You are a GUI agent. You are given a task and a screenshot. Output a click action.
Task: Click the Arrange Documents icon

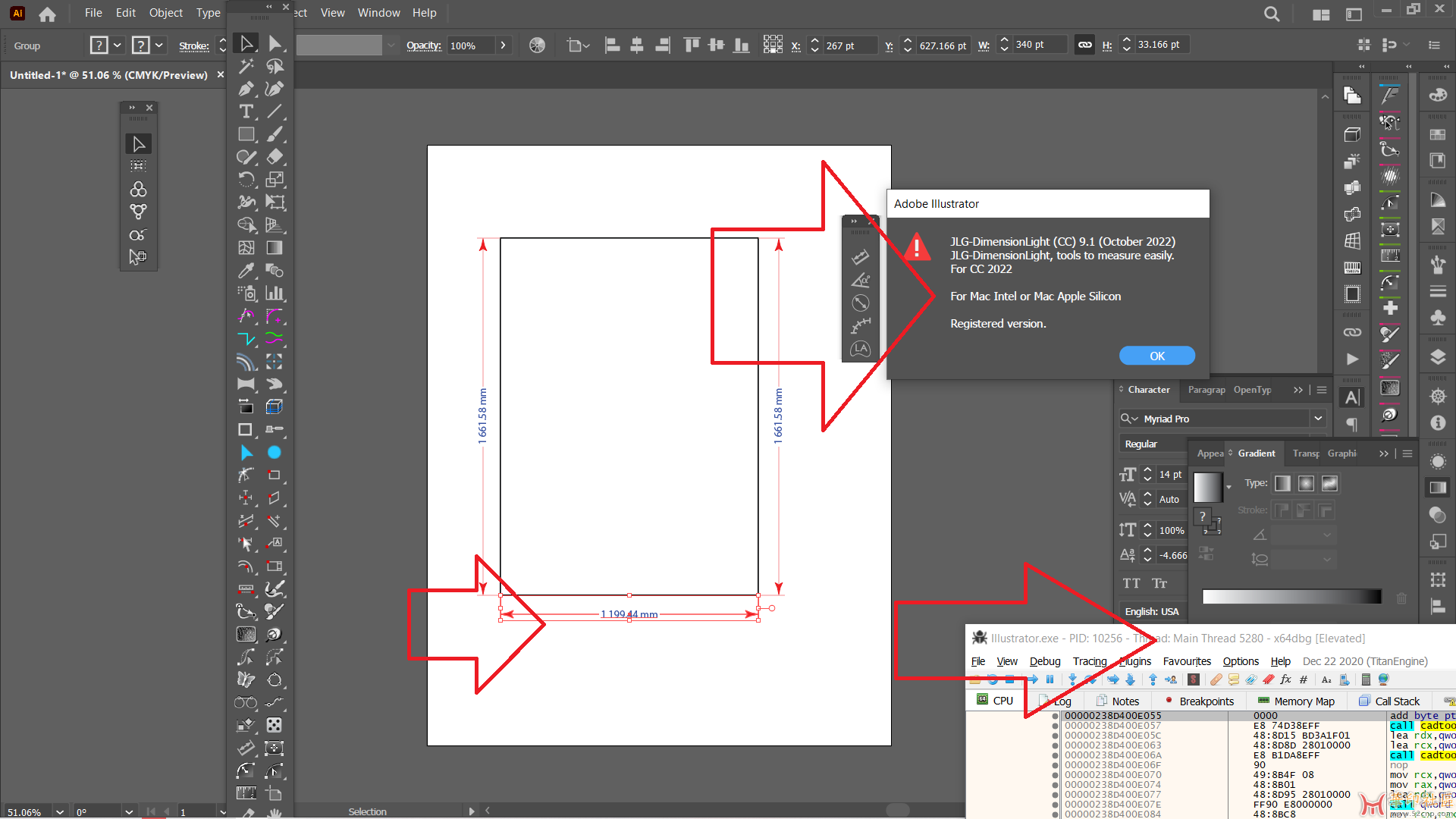1321,14
